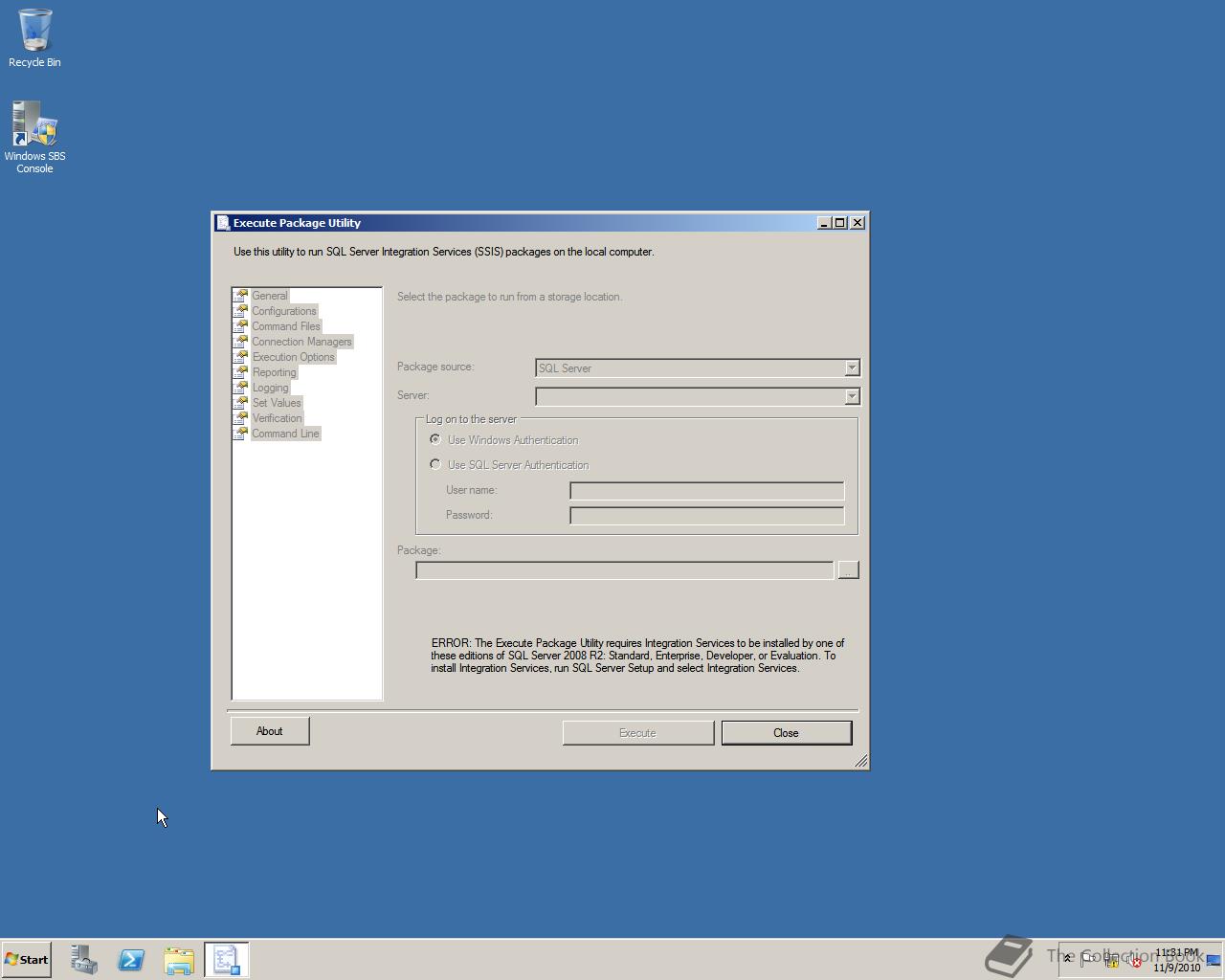Screen dimensions: 1225x980
Task: Open Windows Explorer from the taskbar
Action: point(179,960)
